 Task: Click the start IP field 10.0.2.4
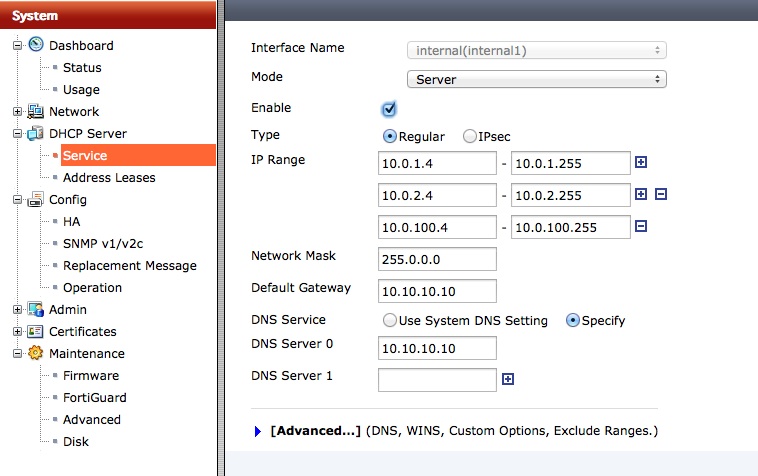[x=437, y=195]
